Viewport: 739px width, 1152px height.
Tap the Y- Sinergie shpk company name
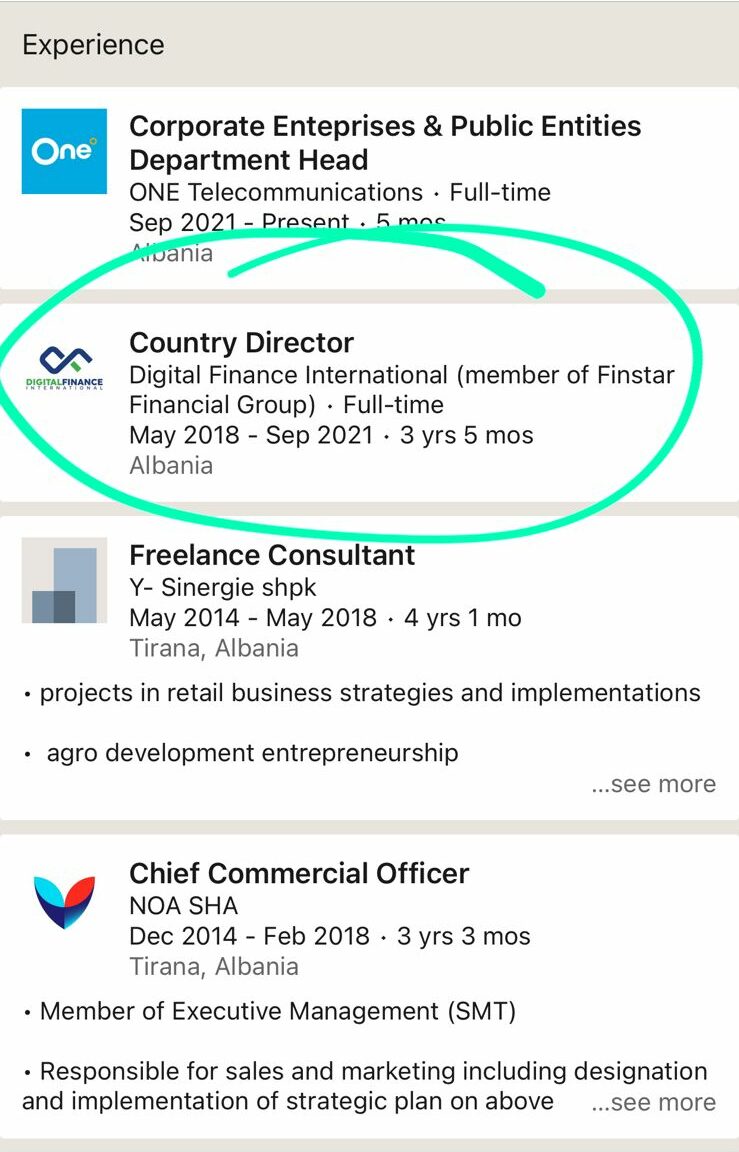[x=223, y=587]
